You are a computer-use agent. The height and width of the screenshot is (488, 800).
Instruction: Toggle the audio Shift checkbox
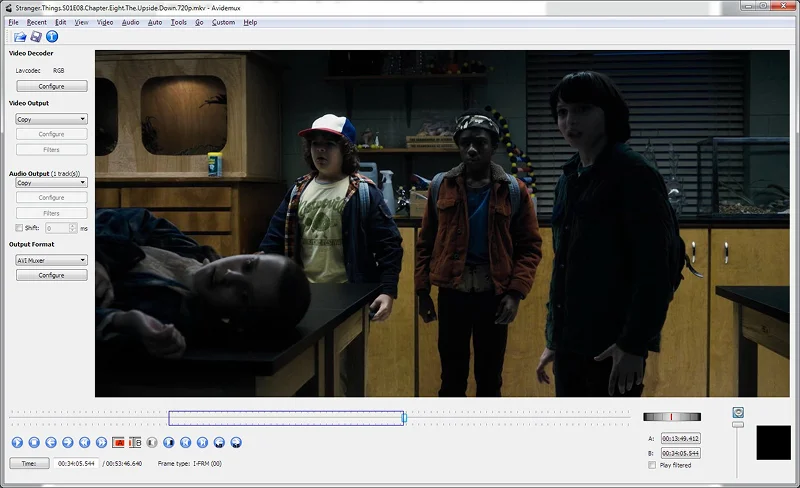pos(19,228)
